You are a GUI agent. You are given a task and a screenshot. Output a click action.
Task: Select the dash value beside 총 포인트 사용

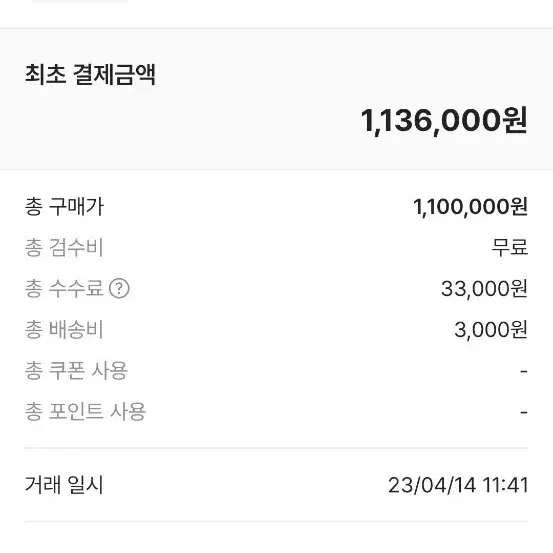524,412
